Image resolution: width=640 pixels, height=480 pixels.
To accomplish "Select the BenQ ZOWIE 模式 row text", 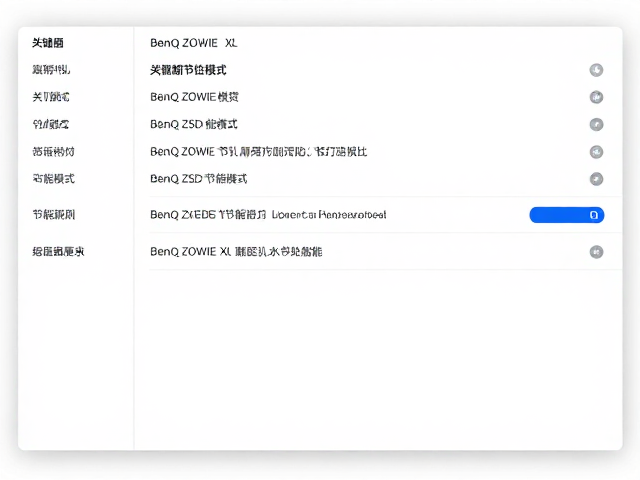I will tap(194, 97).
